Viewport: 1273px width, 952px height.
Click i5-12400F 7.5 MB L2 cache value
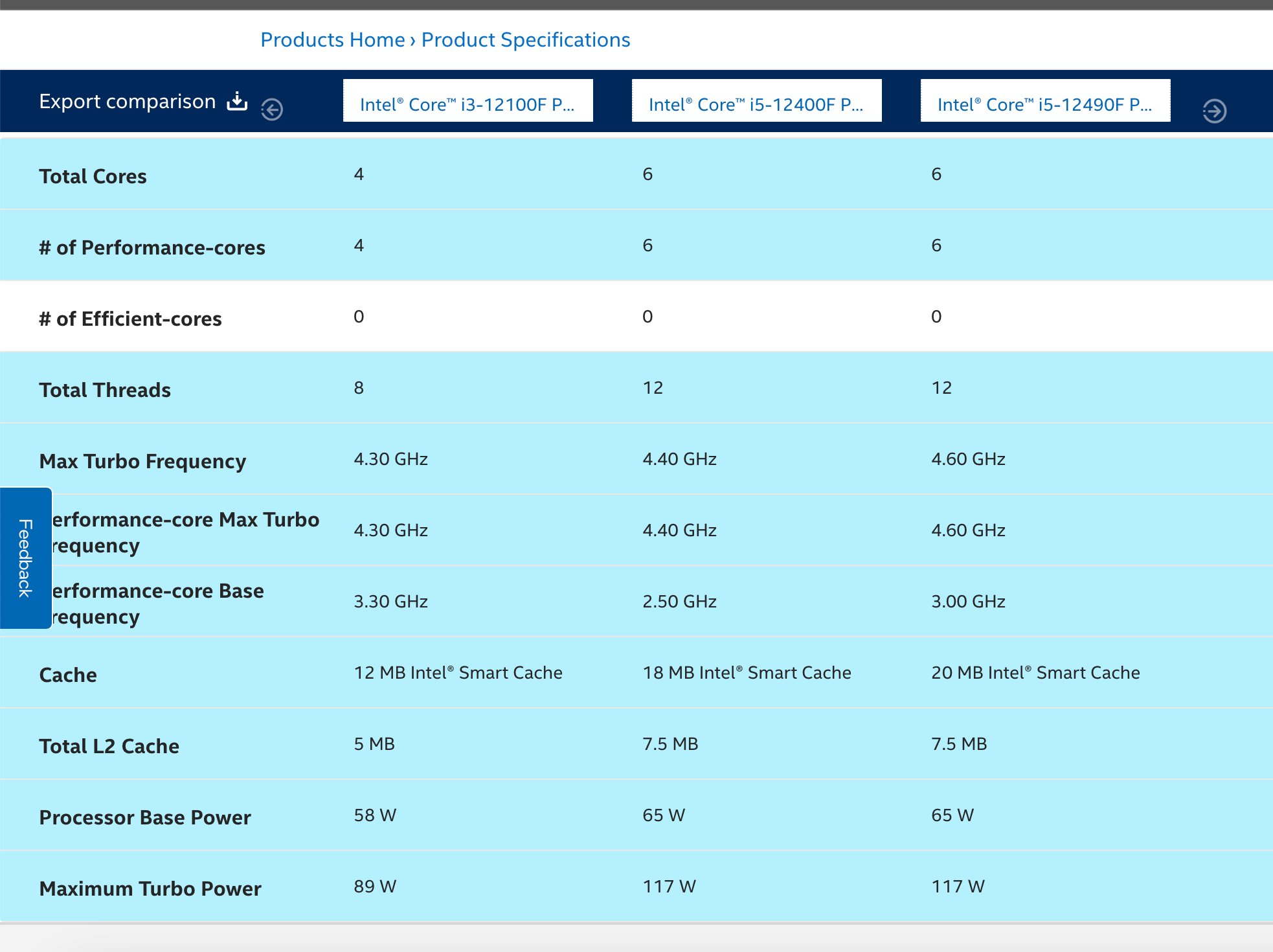[671, 744]
